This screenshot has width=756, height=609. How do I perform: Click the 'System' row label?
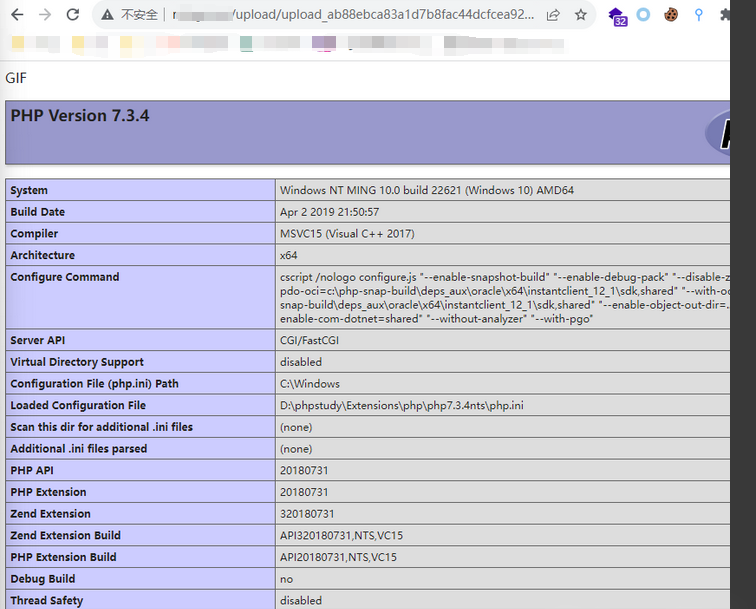pos(29,190)
